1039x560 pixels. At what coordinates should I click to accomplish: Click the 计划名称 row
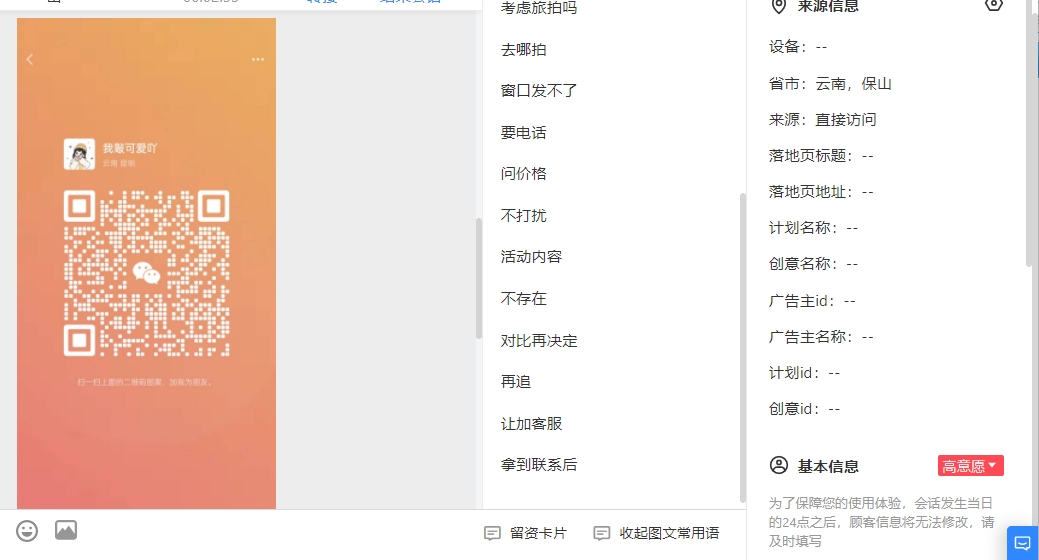813,228
